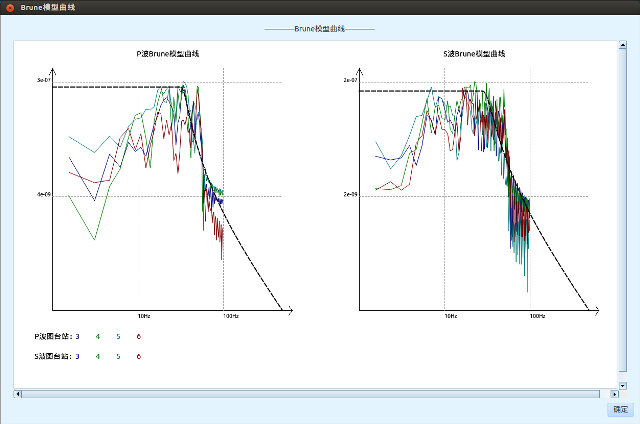Select station 5 in S波图台站 legend
Image resolution: width=640 pixels, height=424 pixels.
pos(118,356)
